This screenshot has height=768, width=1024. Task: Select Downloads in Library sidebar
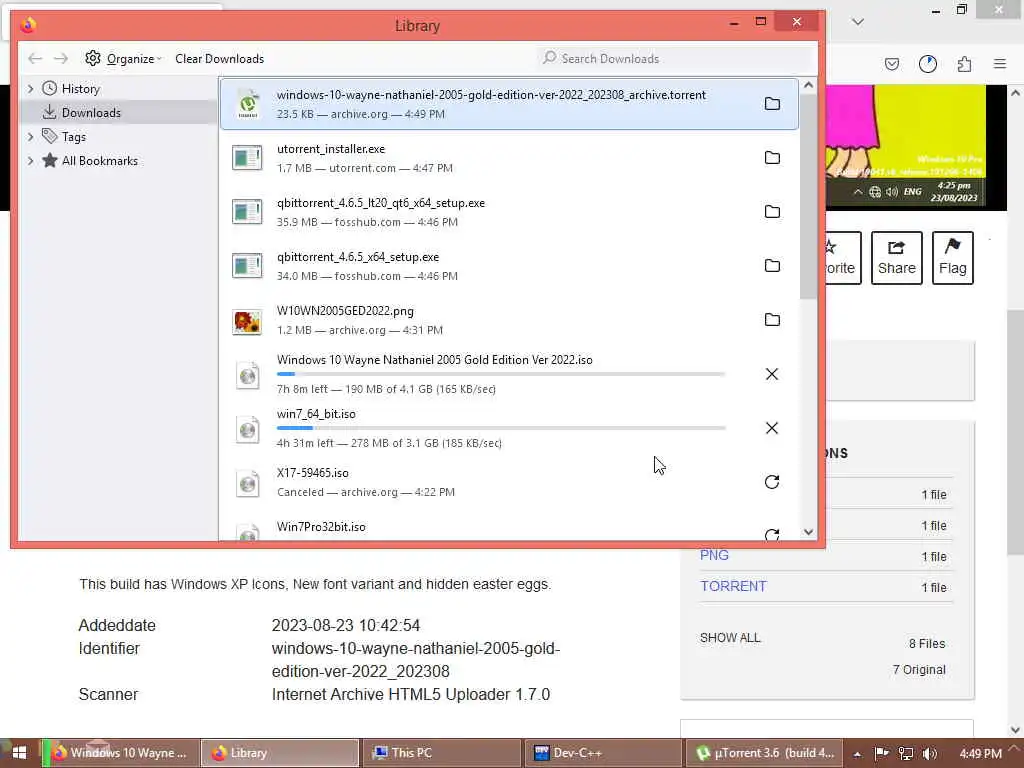point(118,113)
